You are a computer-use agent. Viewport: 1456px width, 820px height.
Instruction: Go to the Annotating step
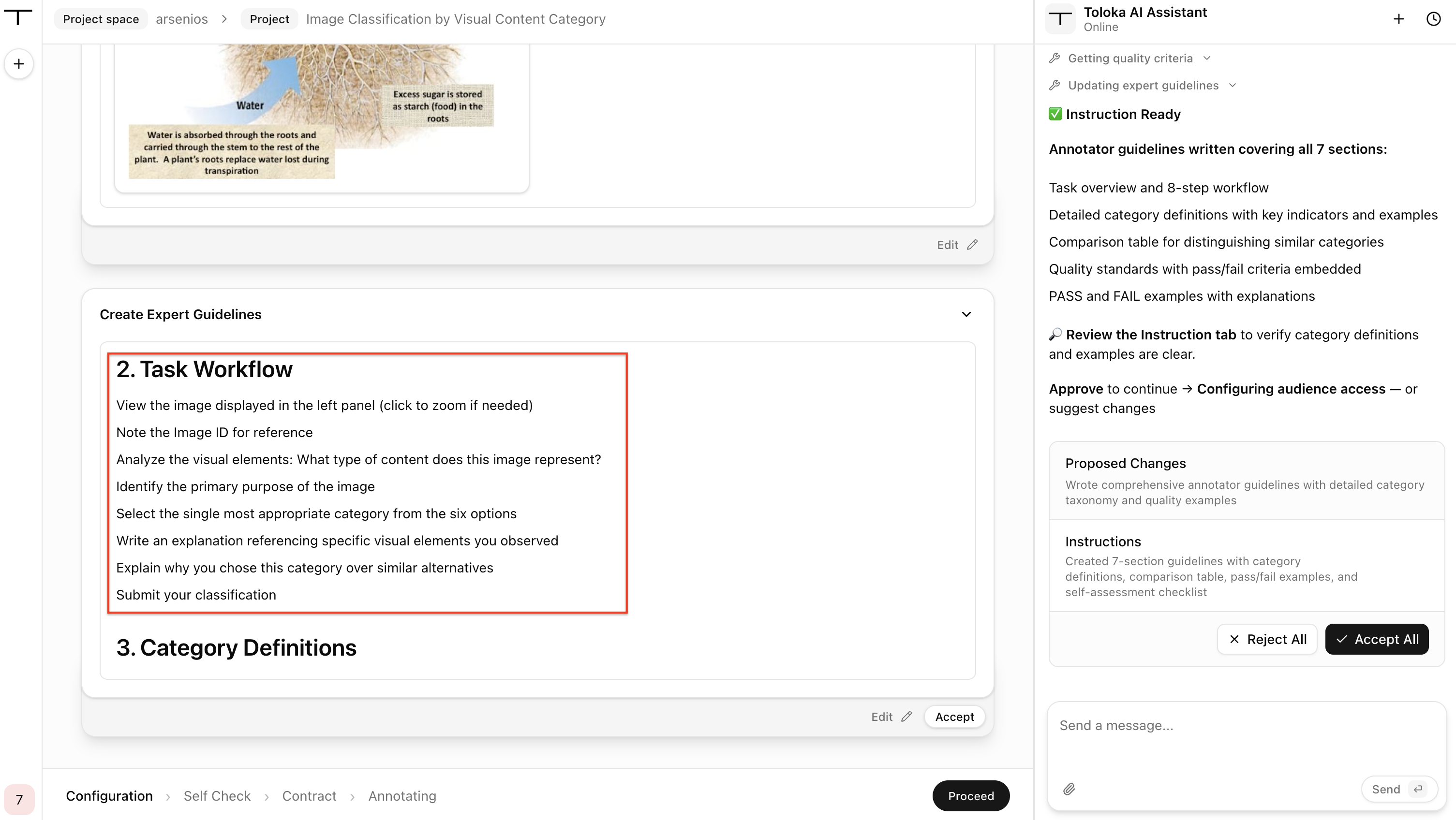click(402, 796)
